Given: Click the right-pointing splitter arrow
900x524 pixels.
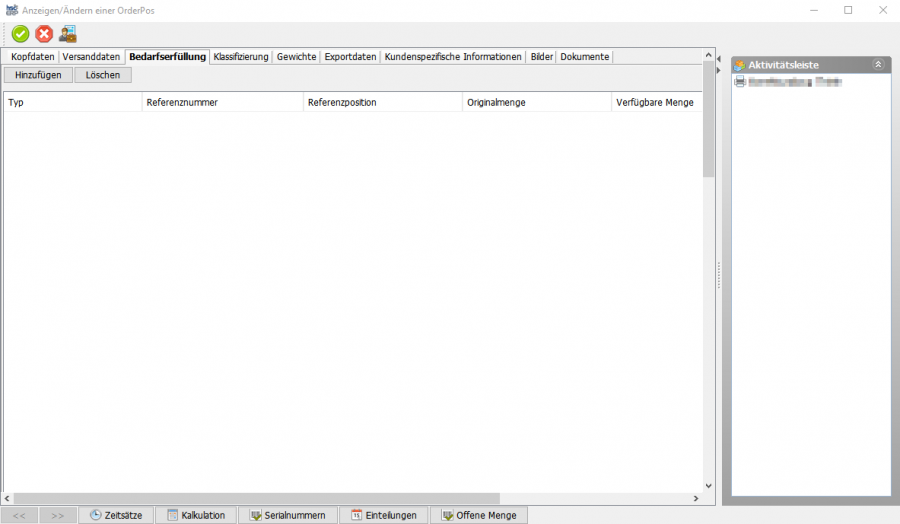Looking at the screenshot, I should [719, 72].
